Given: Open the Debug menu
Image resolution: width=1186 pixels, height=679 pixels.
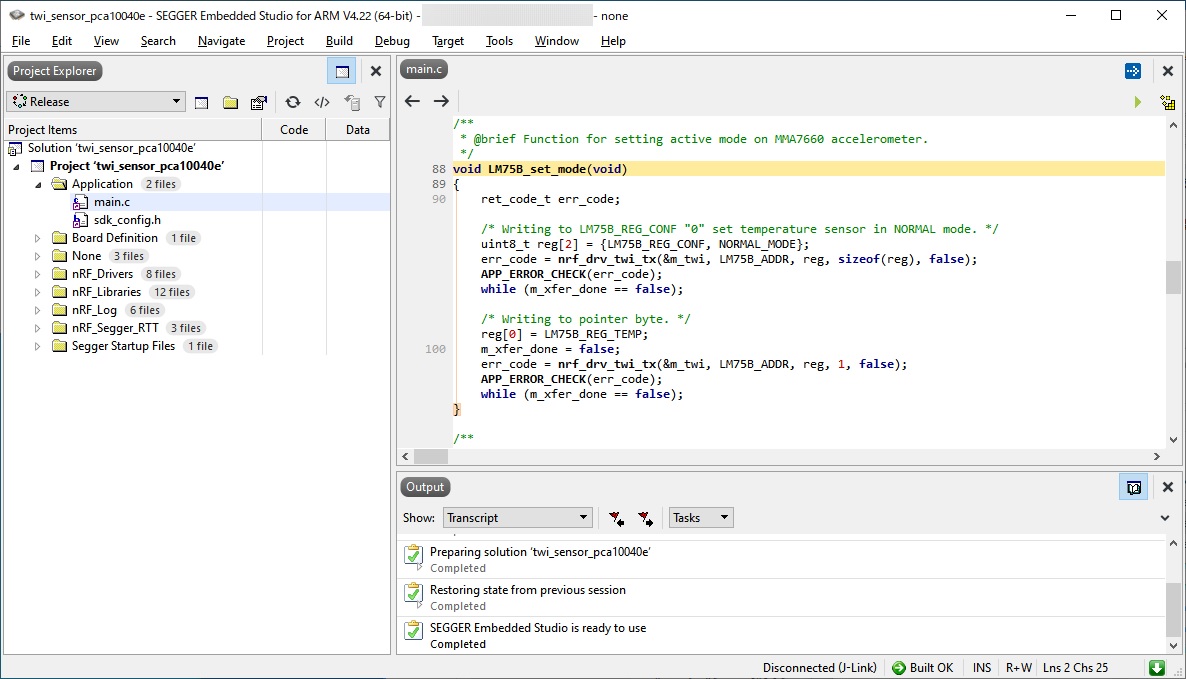Looking at the screenshot, I should [392, 41].
